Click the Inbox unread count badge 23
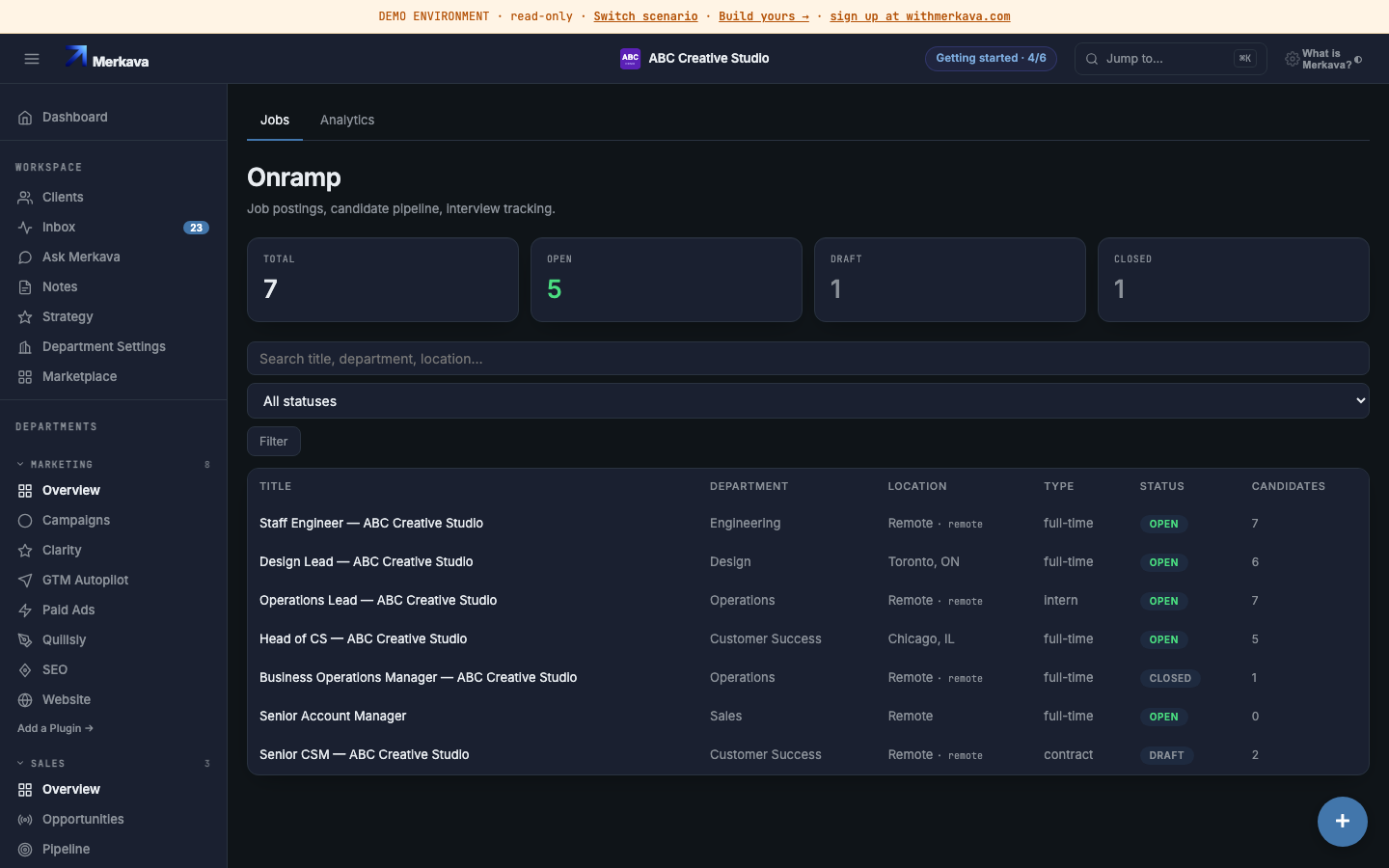Image resolution: width=1389 pixels, height=868 pixels. pos(196,228)
